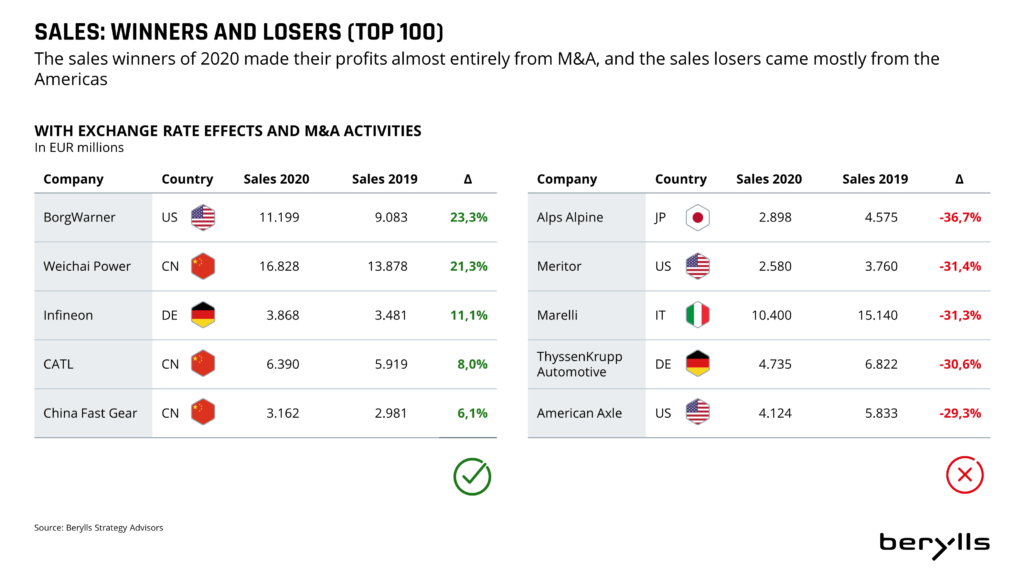Click the German flag beside Infineon

pyautogui.click(x=203, y=315)
